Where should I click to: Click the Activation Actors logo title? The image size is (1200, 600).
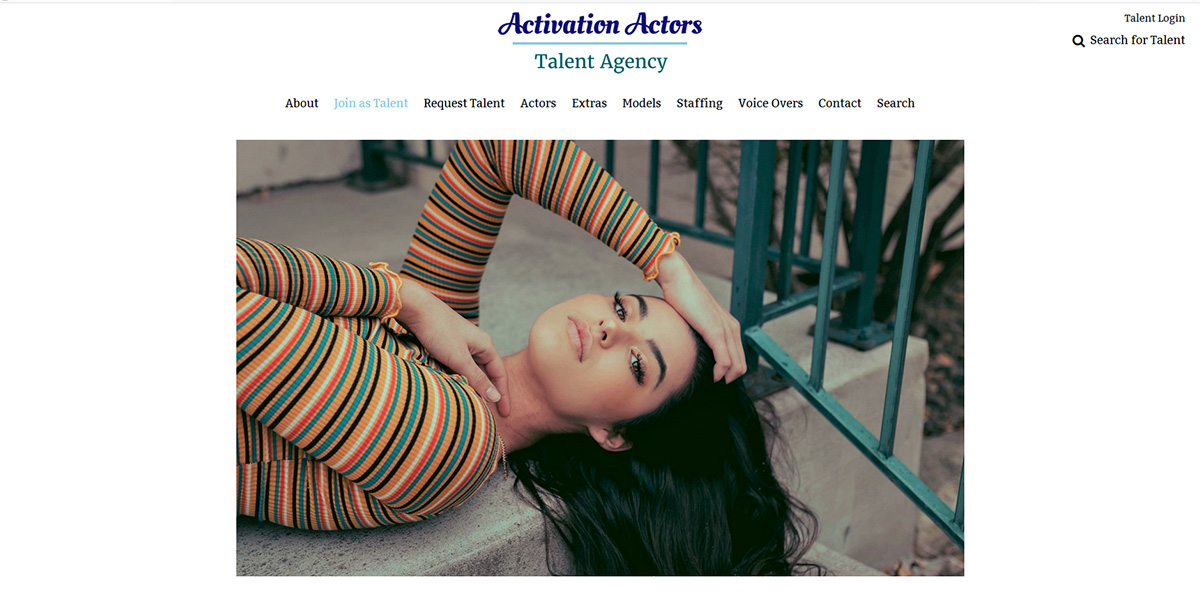coord(600,24)
